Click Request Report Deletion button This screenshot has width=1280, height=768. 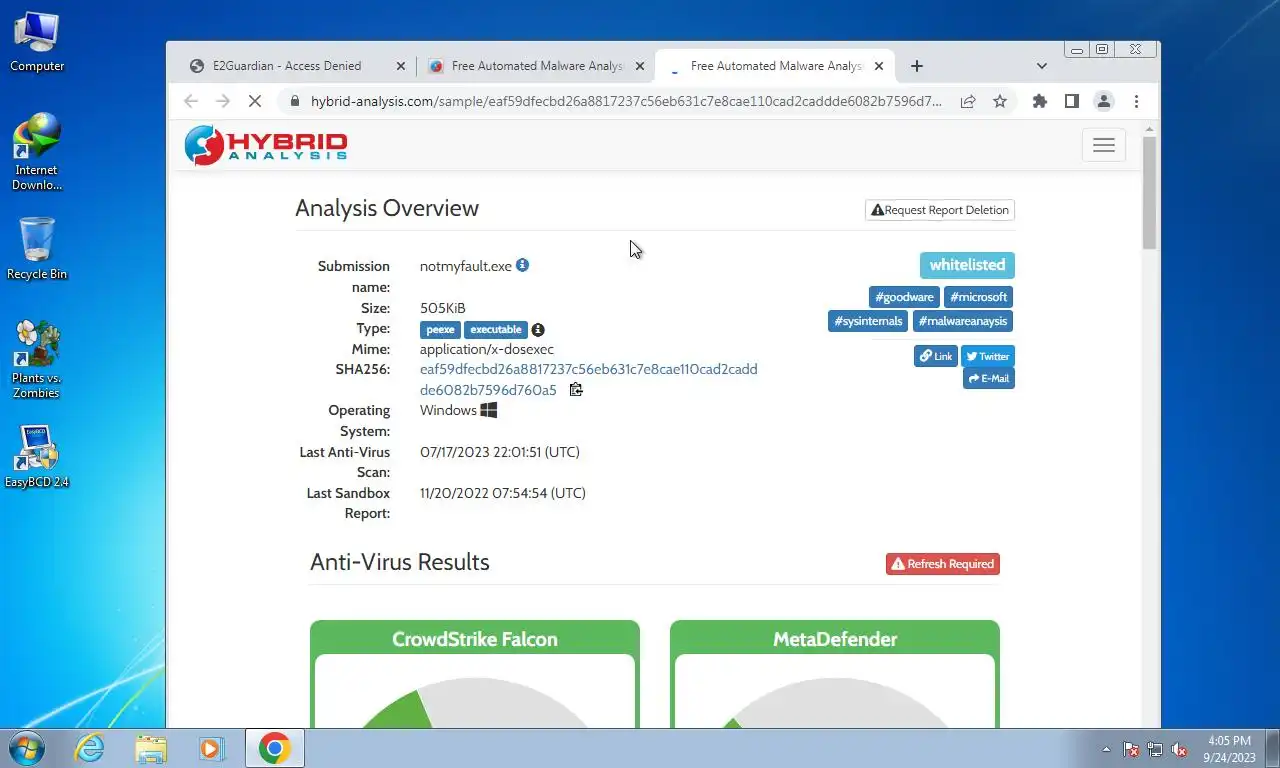click(940, 210)
